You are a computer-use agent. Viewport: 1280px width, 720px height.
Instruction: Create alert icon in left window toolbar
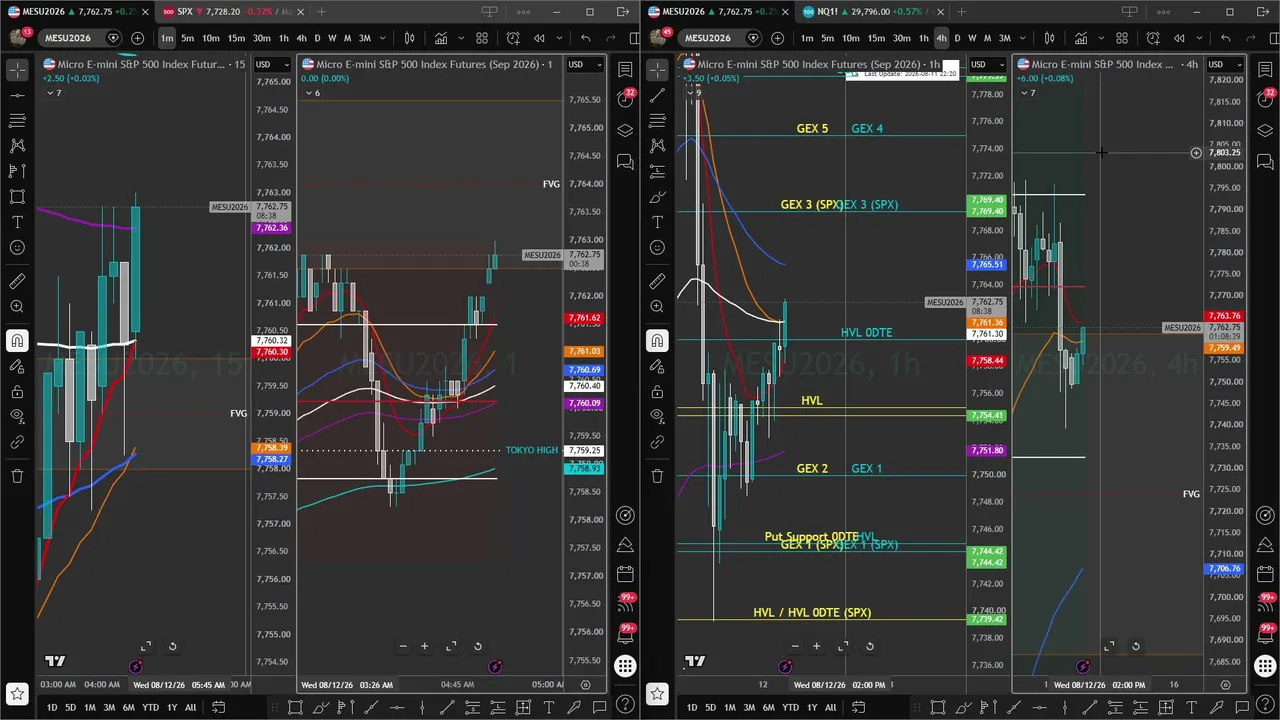point(513,38)
